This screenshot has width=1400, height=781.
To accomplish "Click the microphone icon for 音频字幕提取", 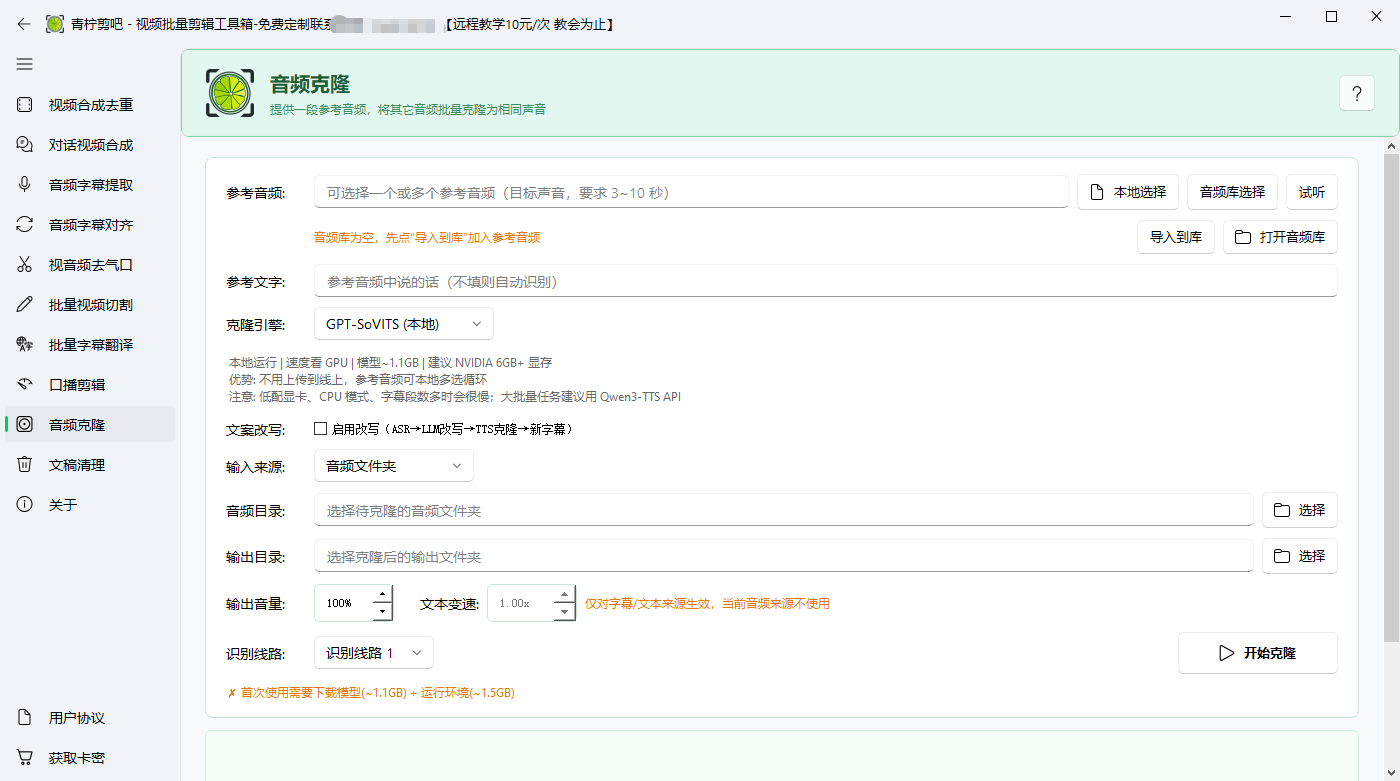I will pos(25,185).
